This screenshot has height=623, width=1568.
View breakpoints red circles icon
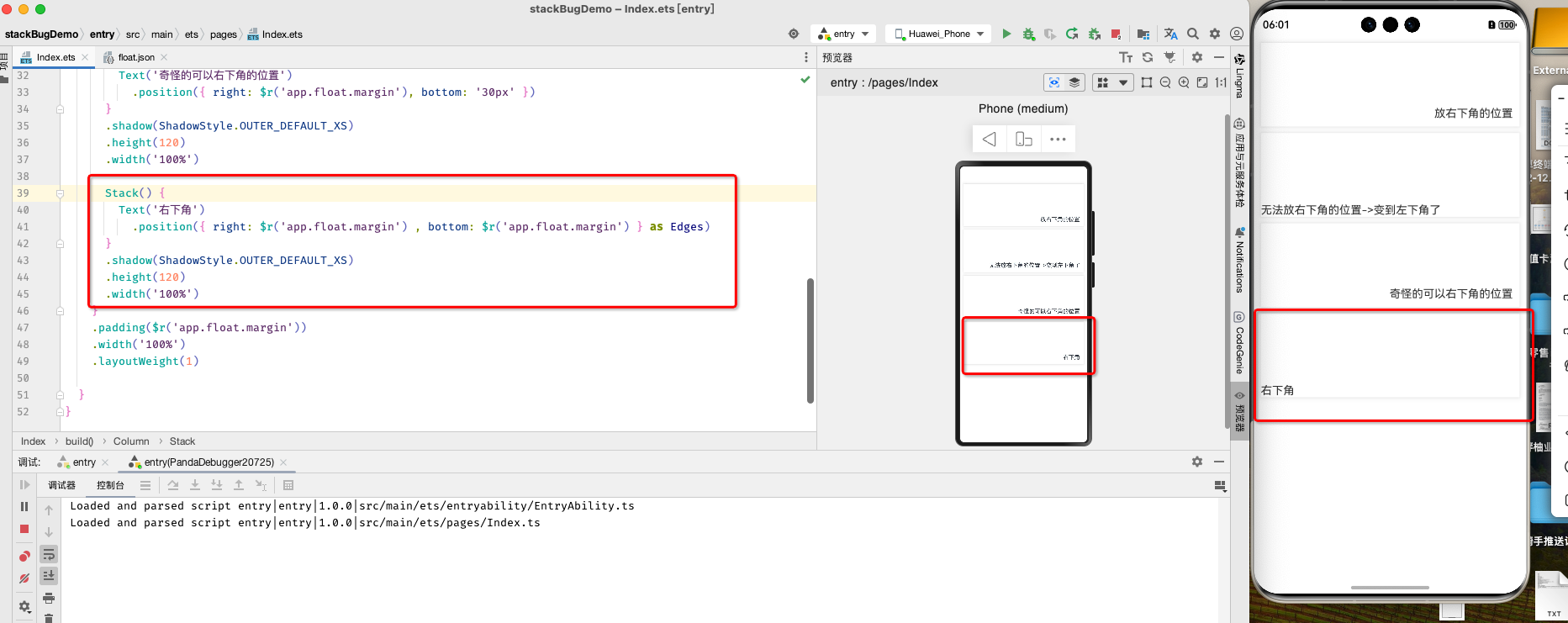point(24,556)
